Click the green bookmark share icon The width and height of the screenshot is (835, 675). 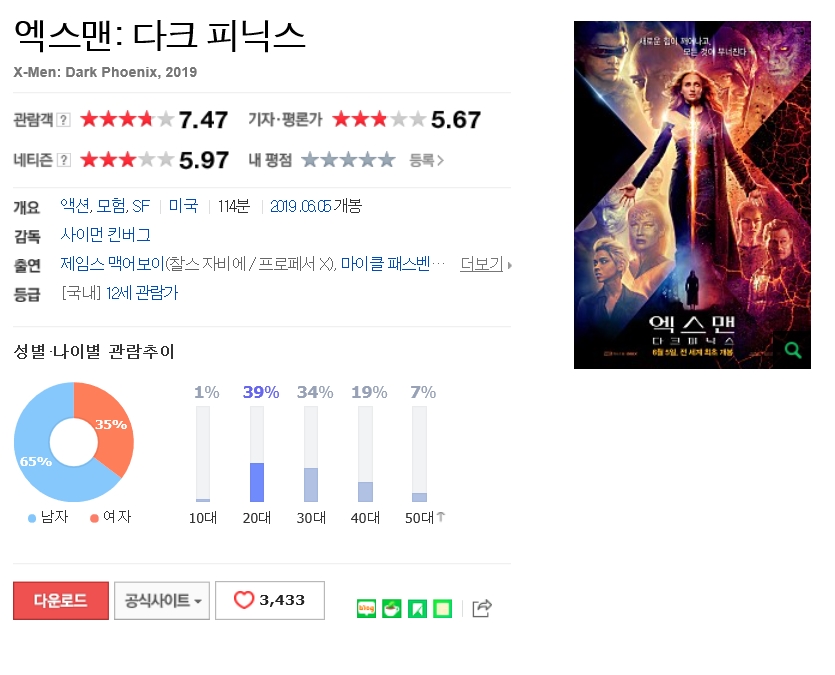tap(418, 608)
